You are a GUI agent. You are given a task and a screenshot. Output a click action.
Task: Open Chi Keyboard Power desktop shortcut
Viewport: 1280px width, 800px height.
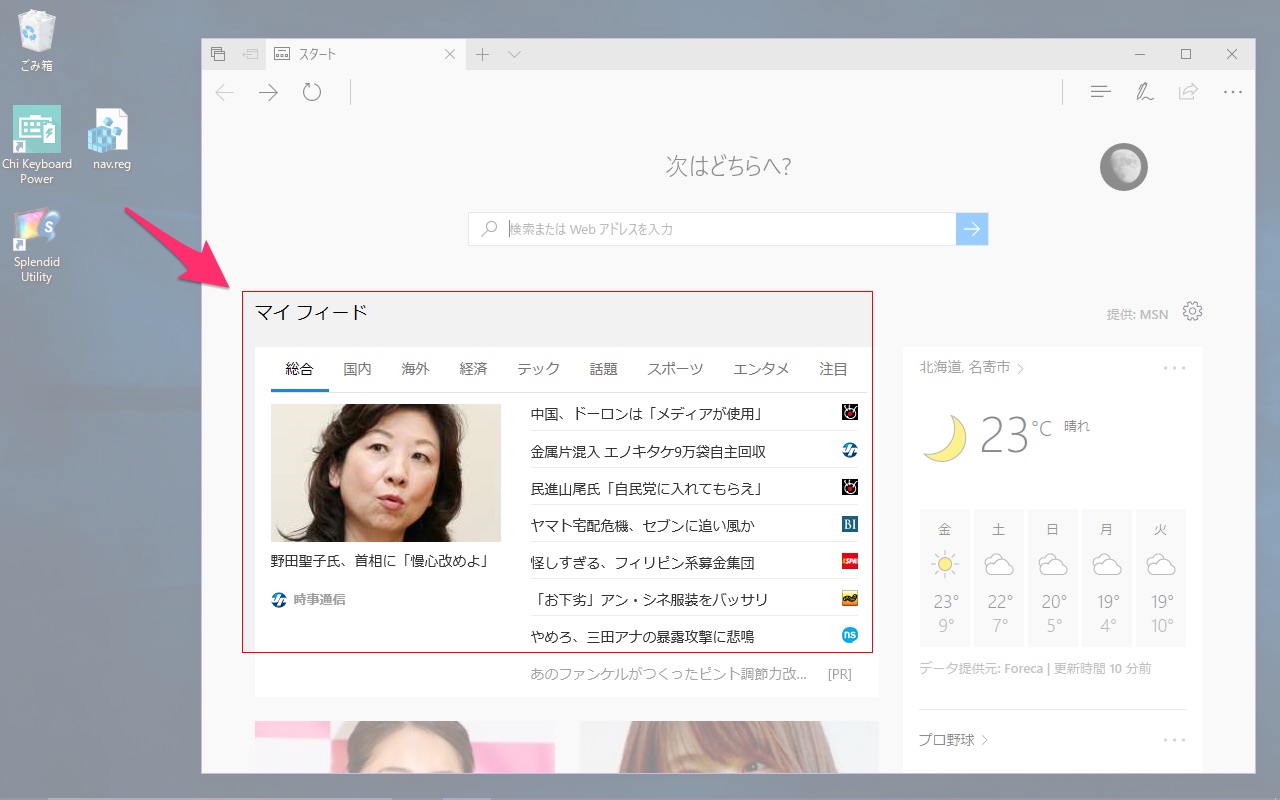point(36,146)
